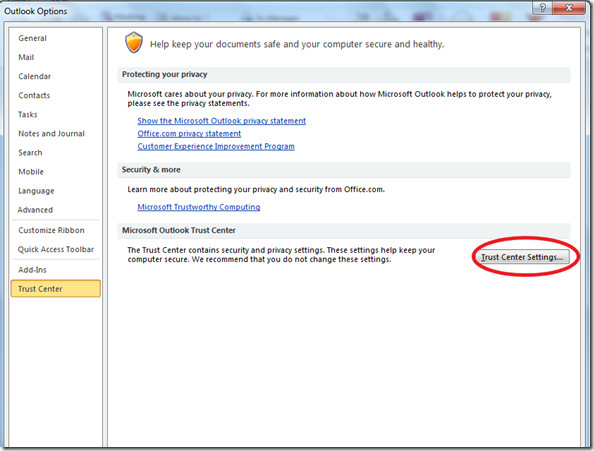
Task: Click the Protecting your privacy heading
Action: pyautogui.click(x=164, y=74)
